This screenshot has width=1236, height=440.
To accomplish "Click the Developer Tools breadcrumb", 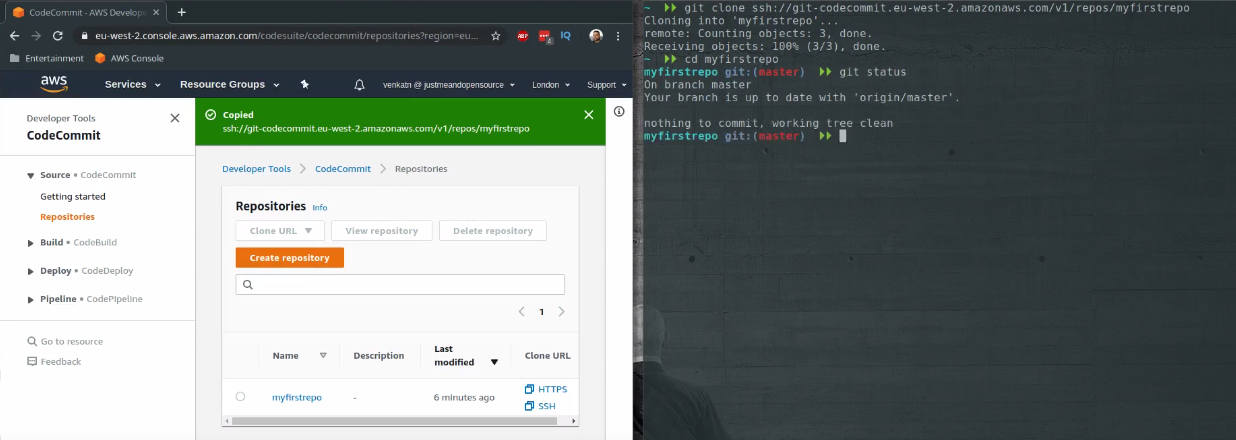I will click(256, 169).
